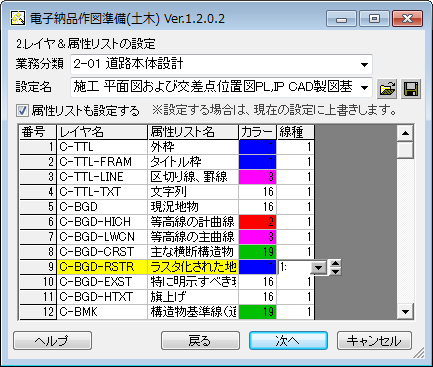Select the C-BGD layer name cell

[x=102, y=207]
